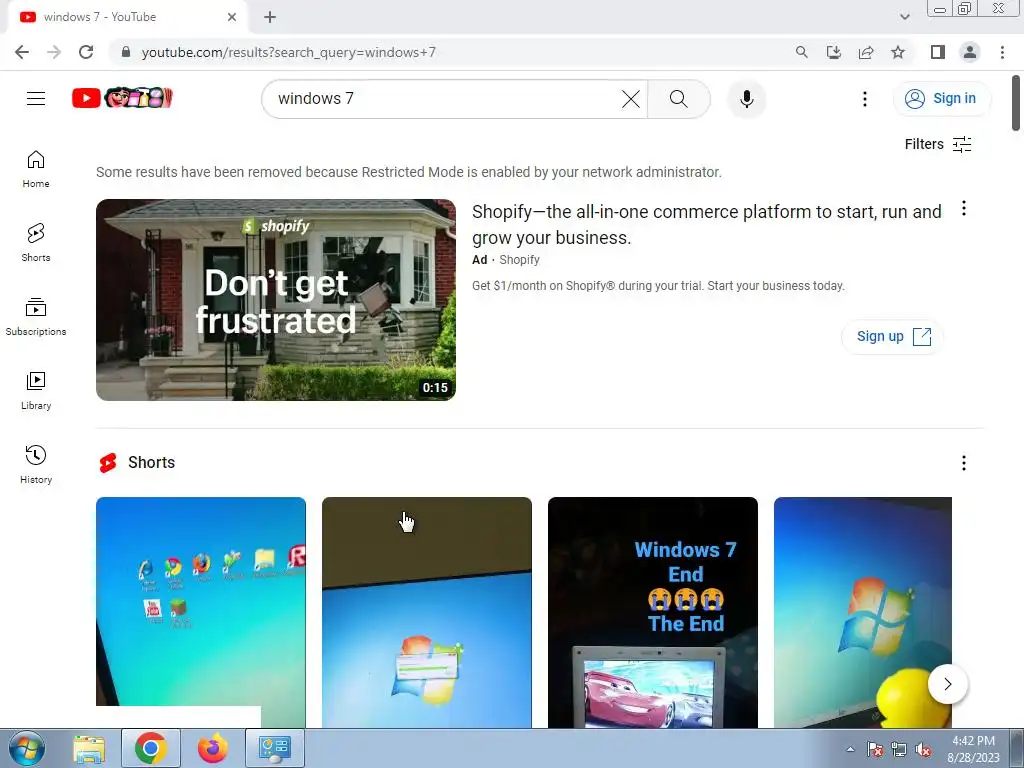Open the short with yellow toy
Screen dimensions: 1024x768
pyautogui.click(x=863, y=612)
